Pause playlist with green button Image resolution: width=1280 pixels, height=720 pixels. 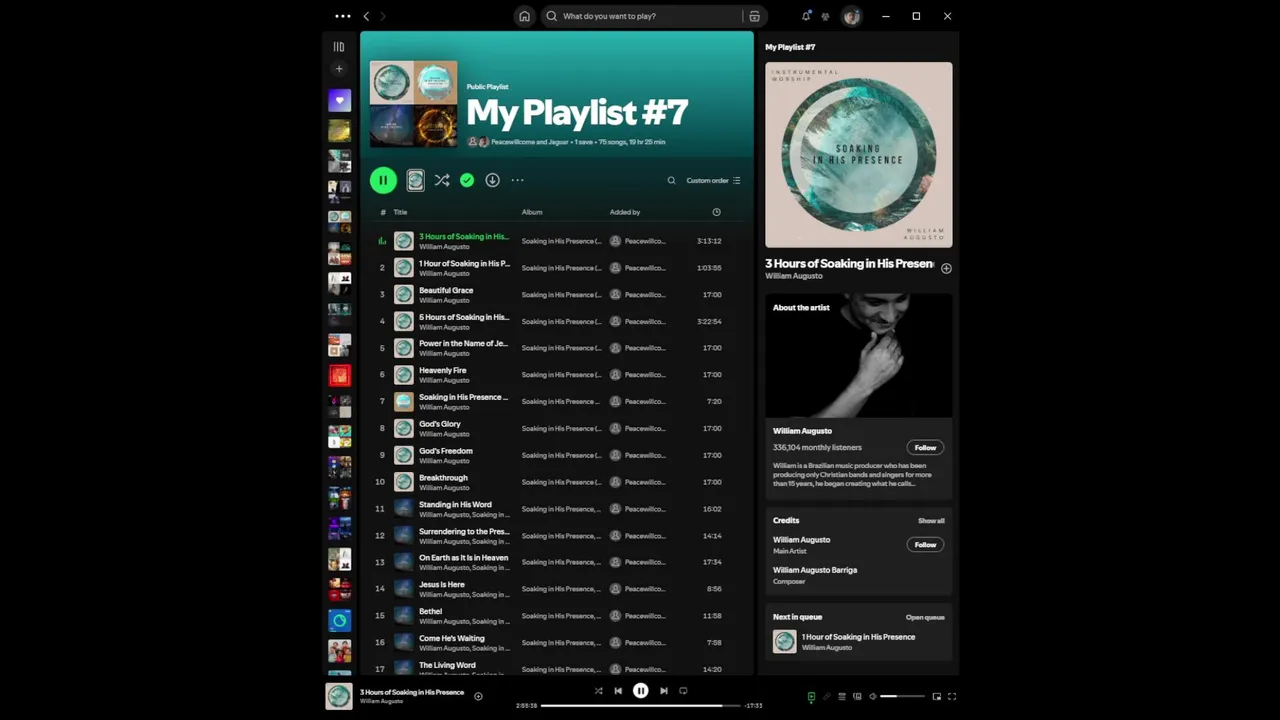(x=383, y=180)
